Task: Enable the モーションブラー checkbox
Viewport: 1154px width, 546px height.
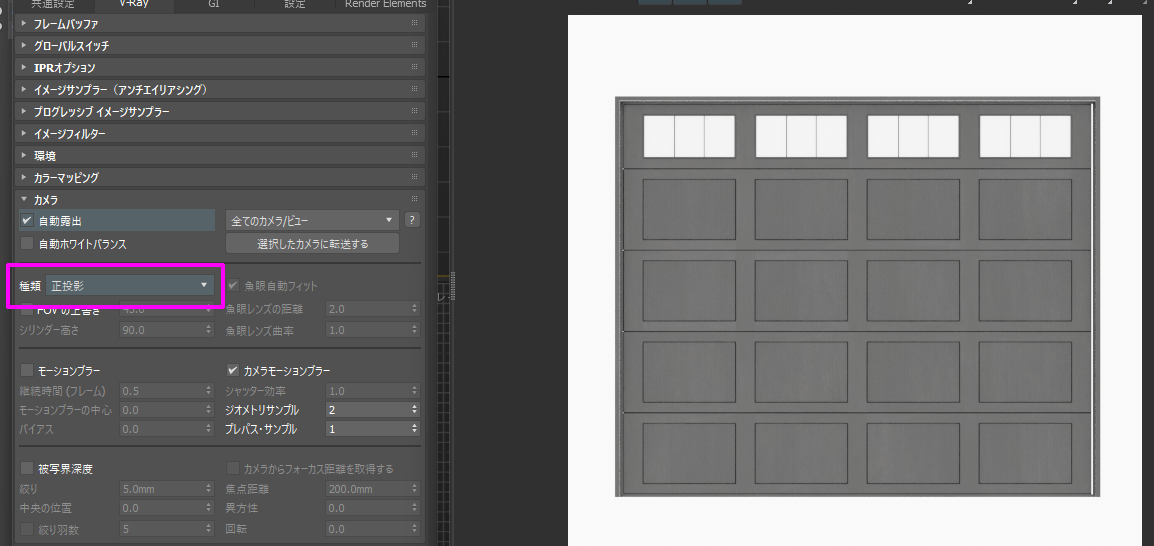Action: pos(27,370)
